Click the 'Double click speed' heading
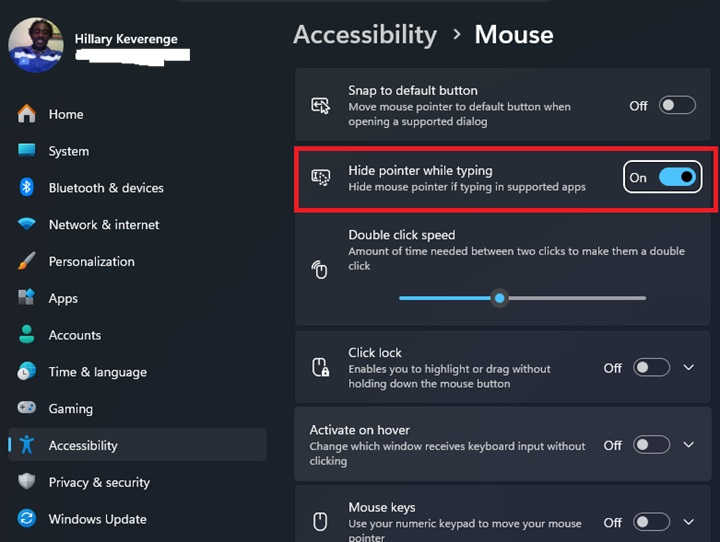Screen dimensions: 720x542 pos(402,235)
